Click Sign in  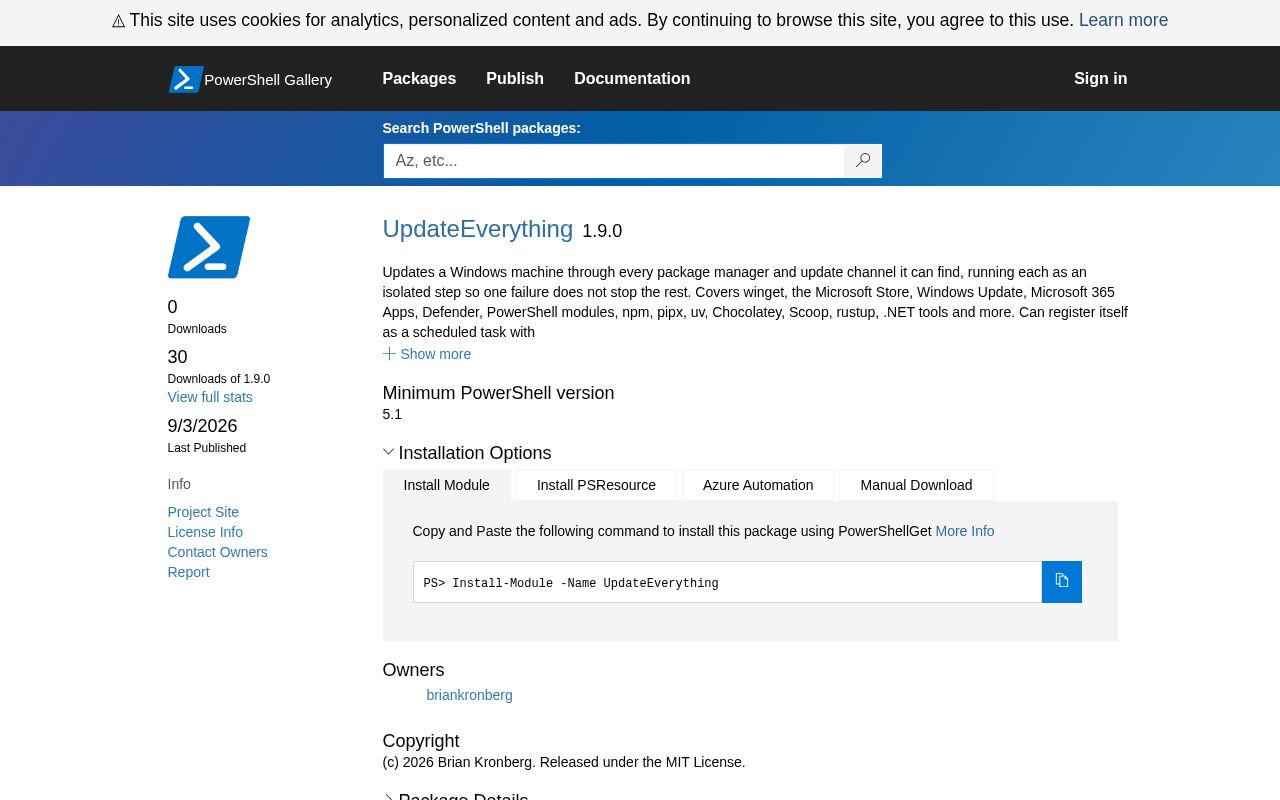coord(1100,79)
